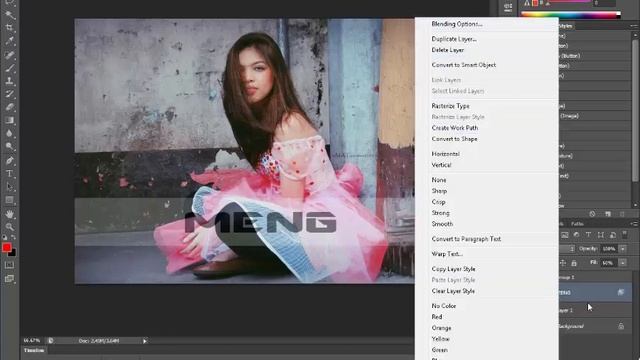
Task: Select the Crop tool
Action: [x=9, y=28]
